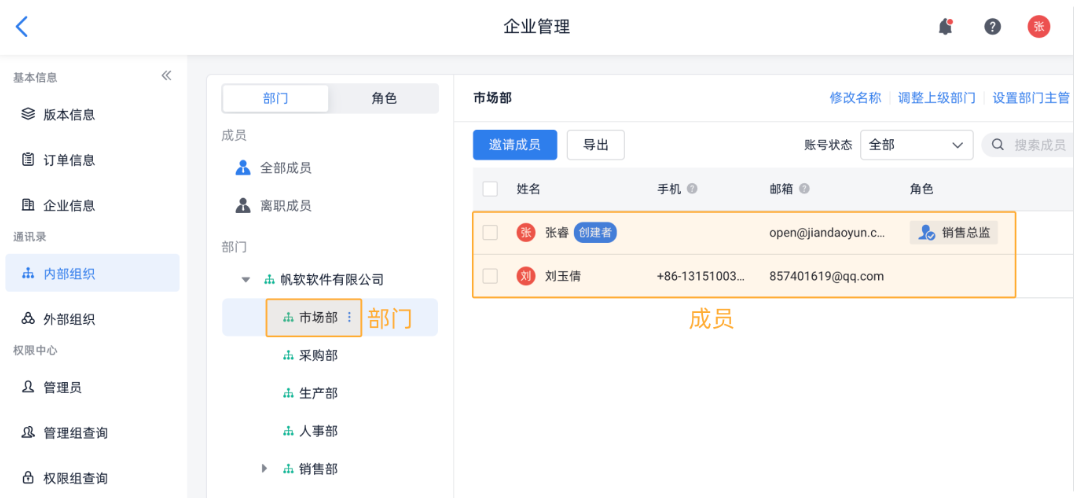
Task: Click the 邀请成员 button
Action: 515,145
